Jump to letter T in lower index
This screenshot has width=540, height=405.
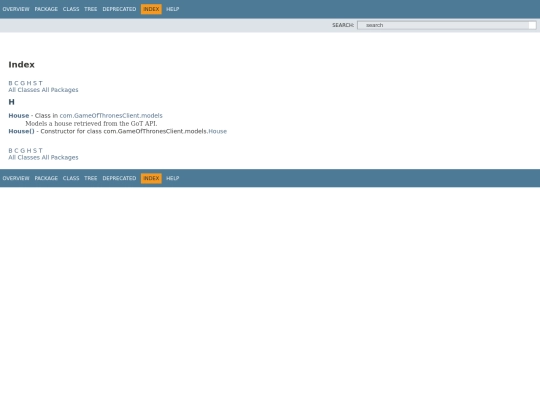[x=41, y=150]
